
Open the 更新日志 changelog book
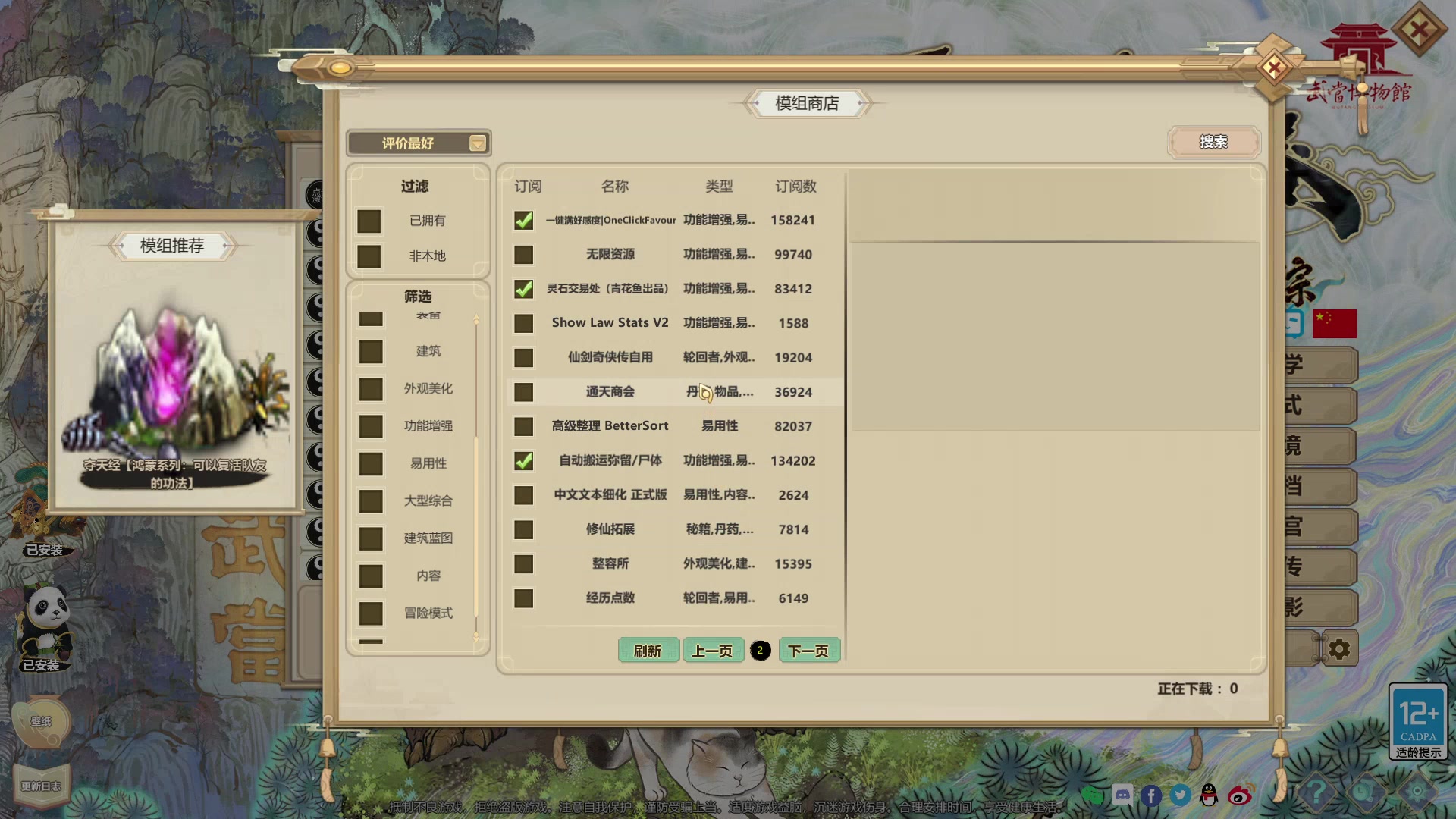coord(42,786)
